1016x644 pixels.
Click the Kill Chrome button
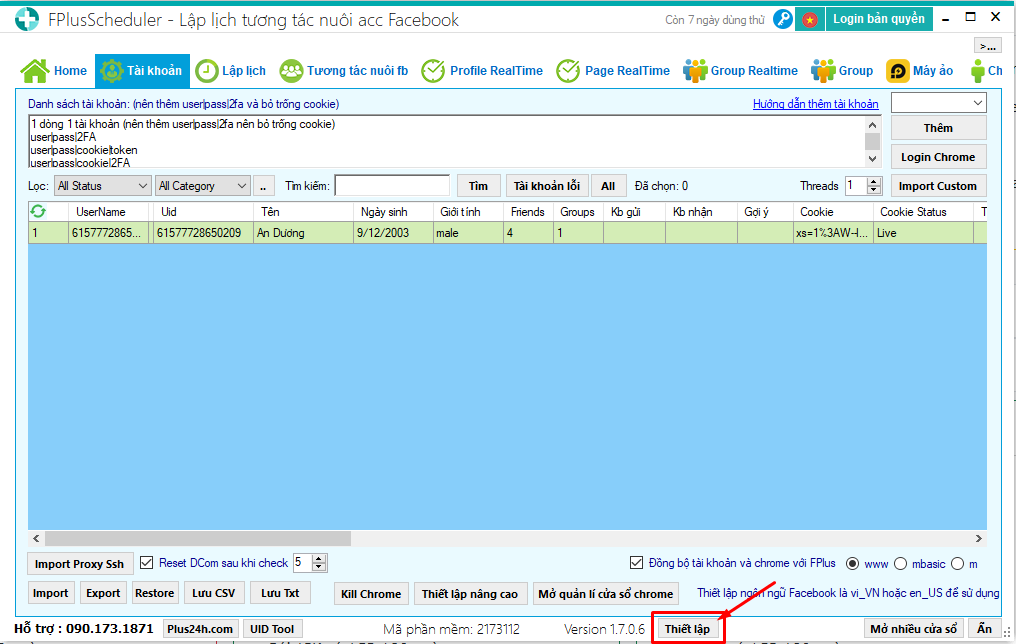(x=371, y=593)
